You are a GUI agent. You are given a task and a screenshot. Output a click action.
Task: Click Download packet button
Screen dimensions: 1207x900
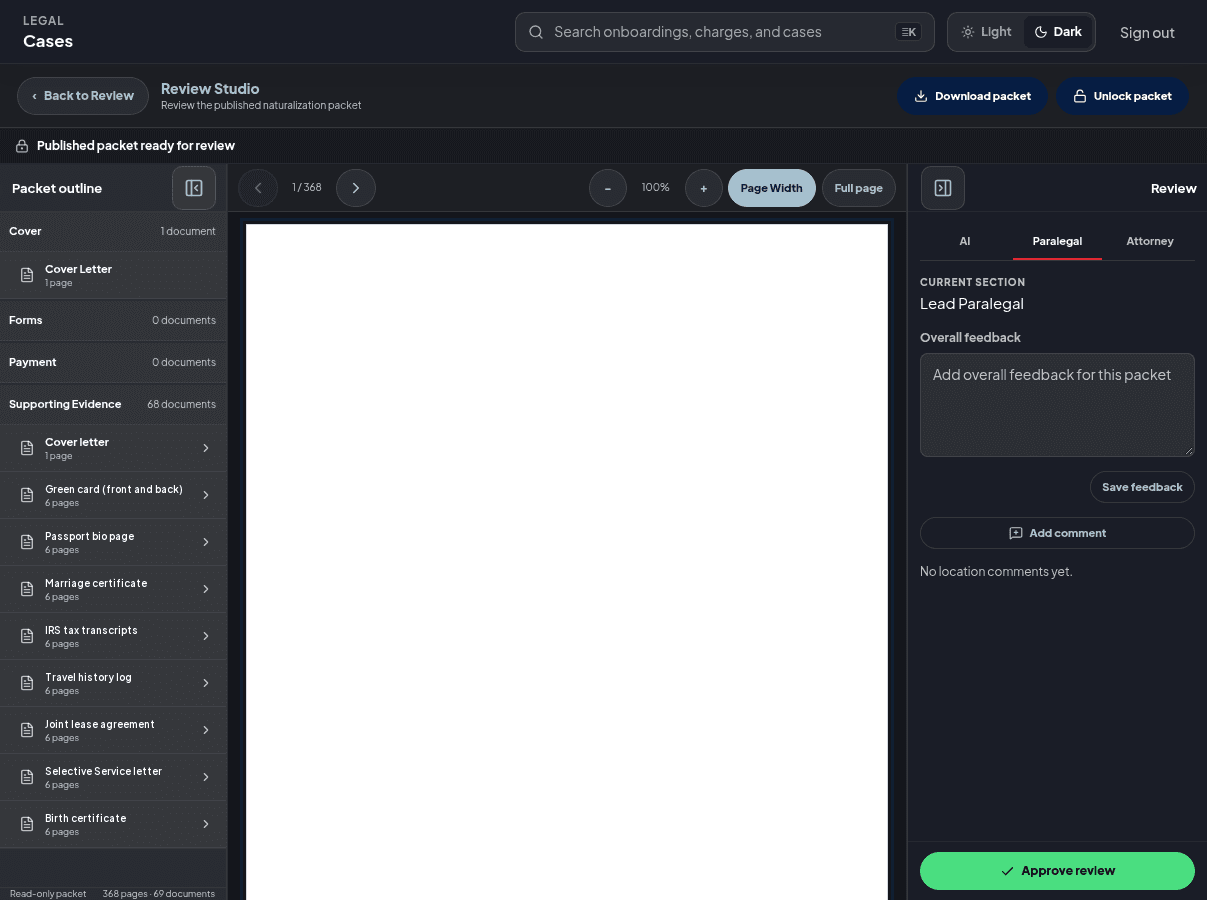972,96
